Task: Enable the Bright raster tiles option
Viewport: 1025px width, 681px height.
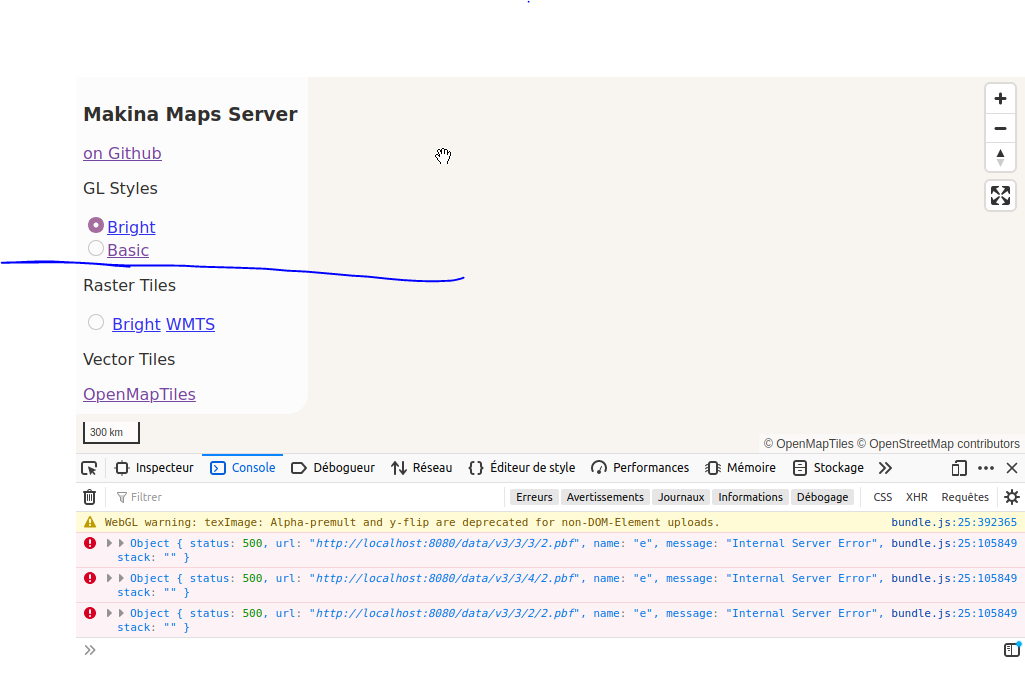Action: (96, 321)
